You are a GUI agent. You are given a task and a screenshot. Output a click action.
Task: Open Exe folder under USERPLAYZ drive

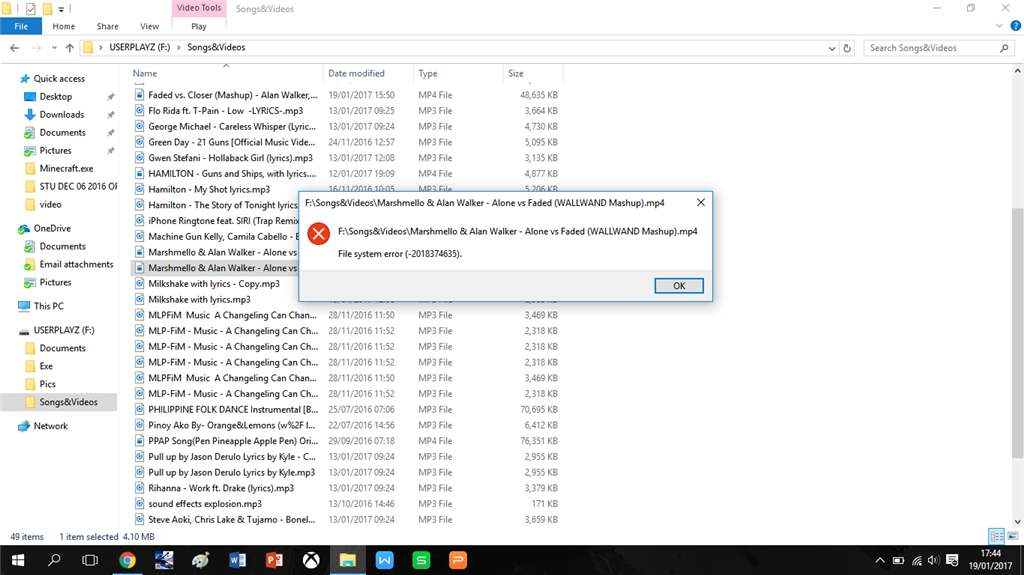point(46,367)
